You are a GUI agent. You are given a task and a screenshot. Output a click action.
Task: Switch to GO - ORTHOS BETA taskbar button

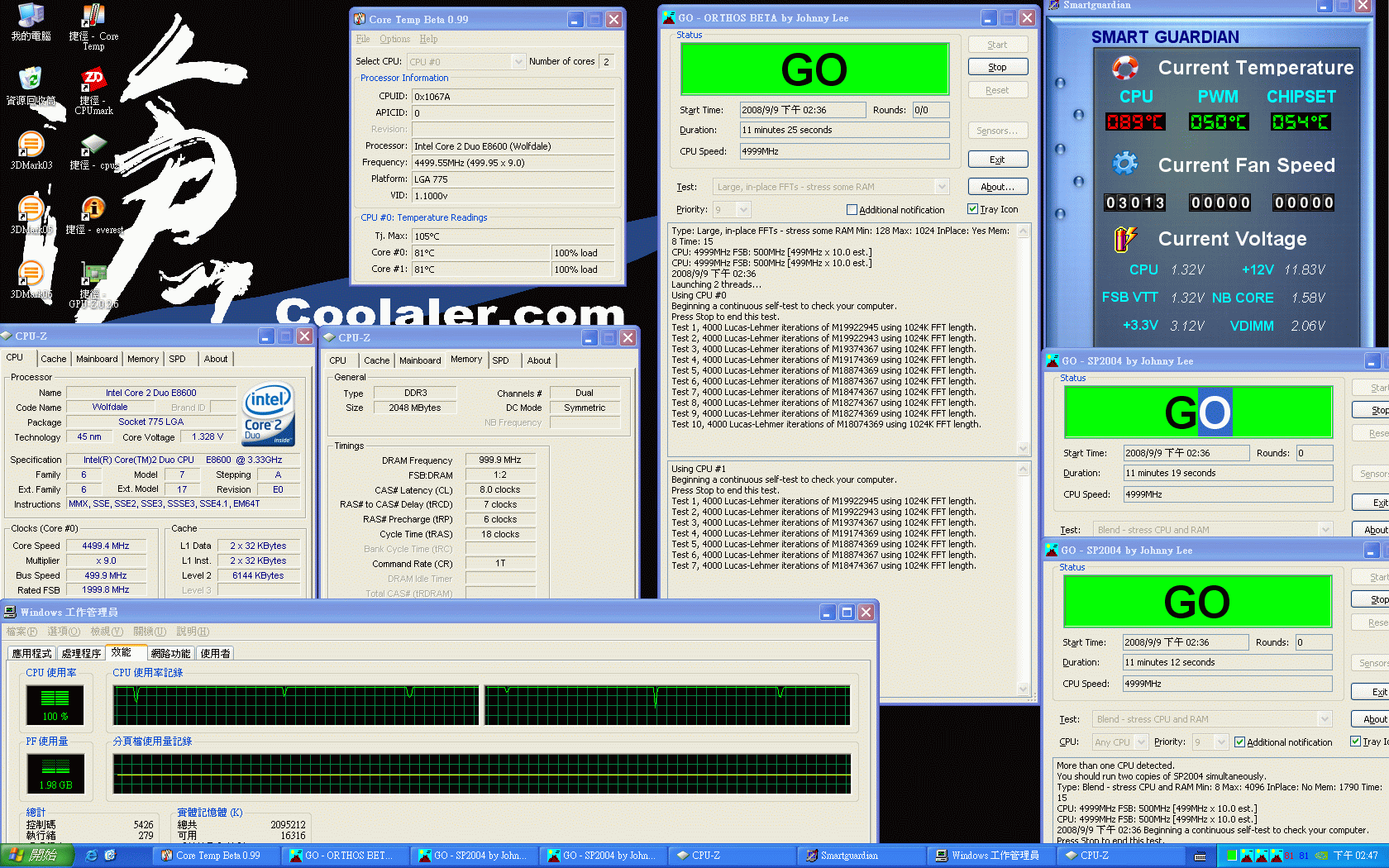click(346, 855)
